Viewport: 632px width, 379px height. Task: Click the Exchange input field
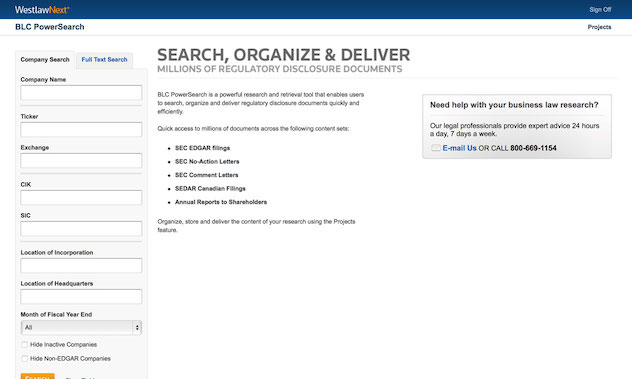(81, 160)
